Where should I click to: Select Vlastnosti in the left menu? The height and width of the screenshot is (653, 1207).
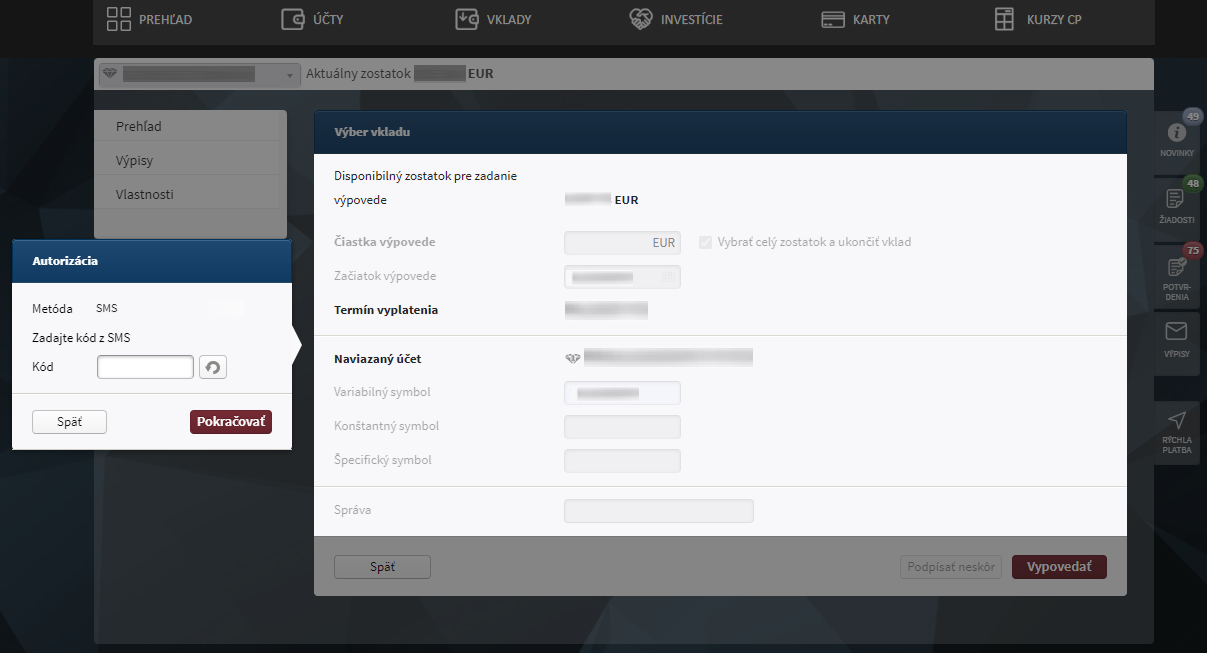click(145, 194)
